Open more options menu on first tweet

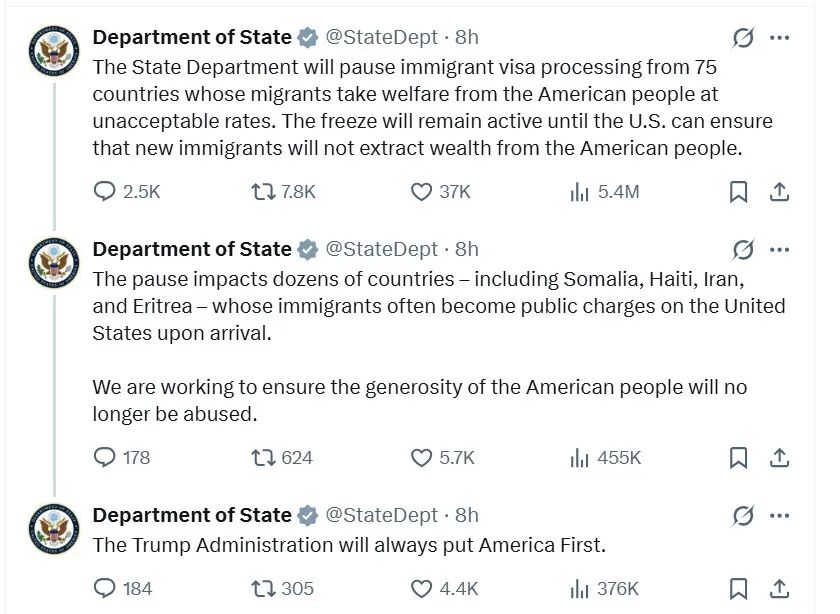[x=780, y=38]
